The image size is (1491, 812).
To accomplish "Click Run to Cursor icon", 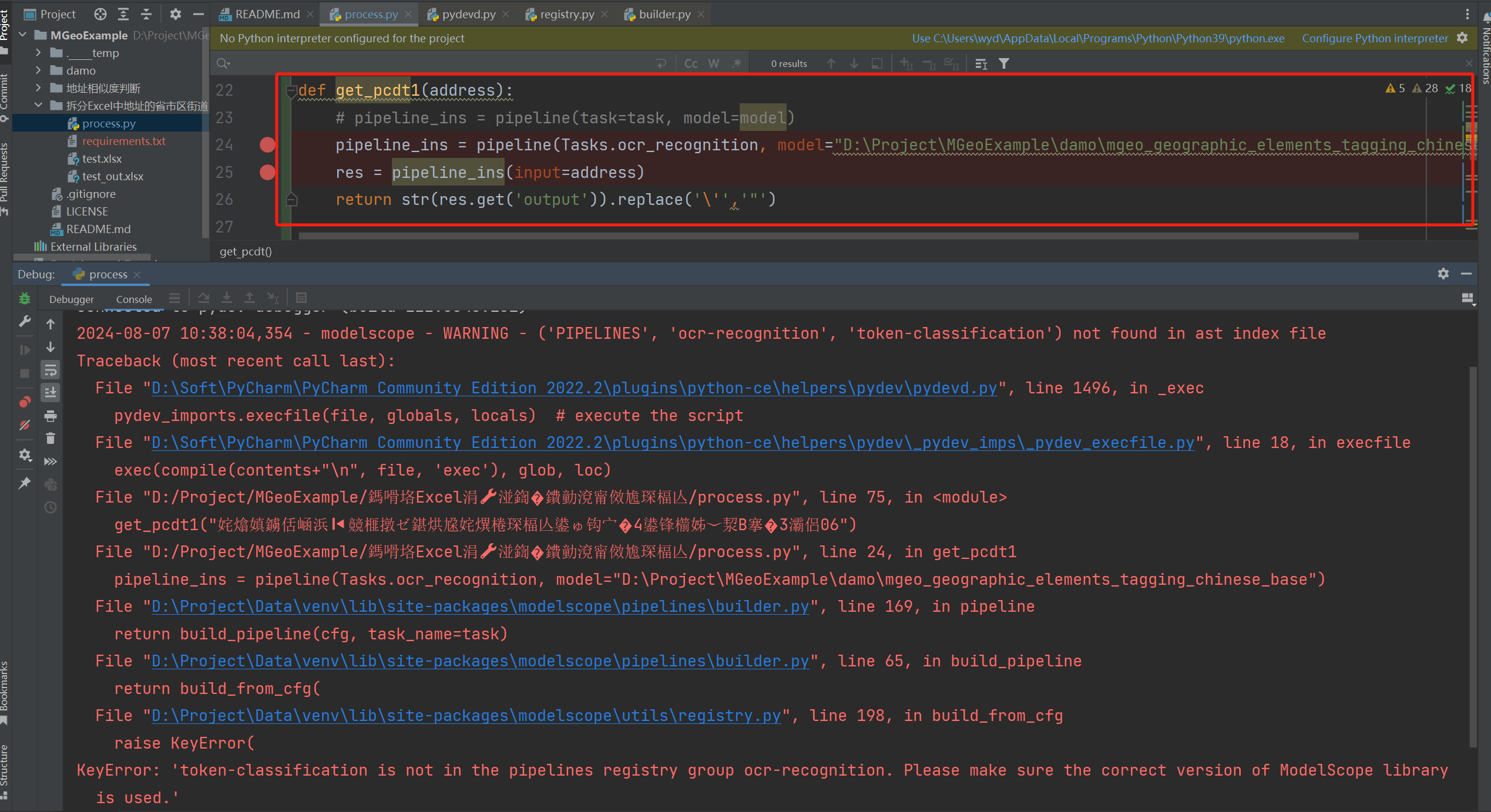I will click(273, 298).
